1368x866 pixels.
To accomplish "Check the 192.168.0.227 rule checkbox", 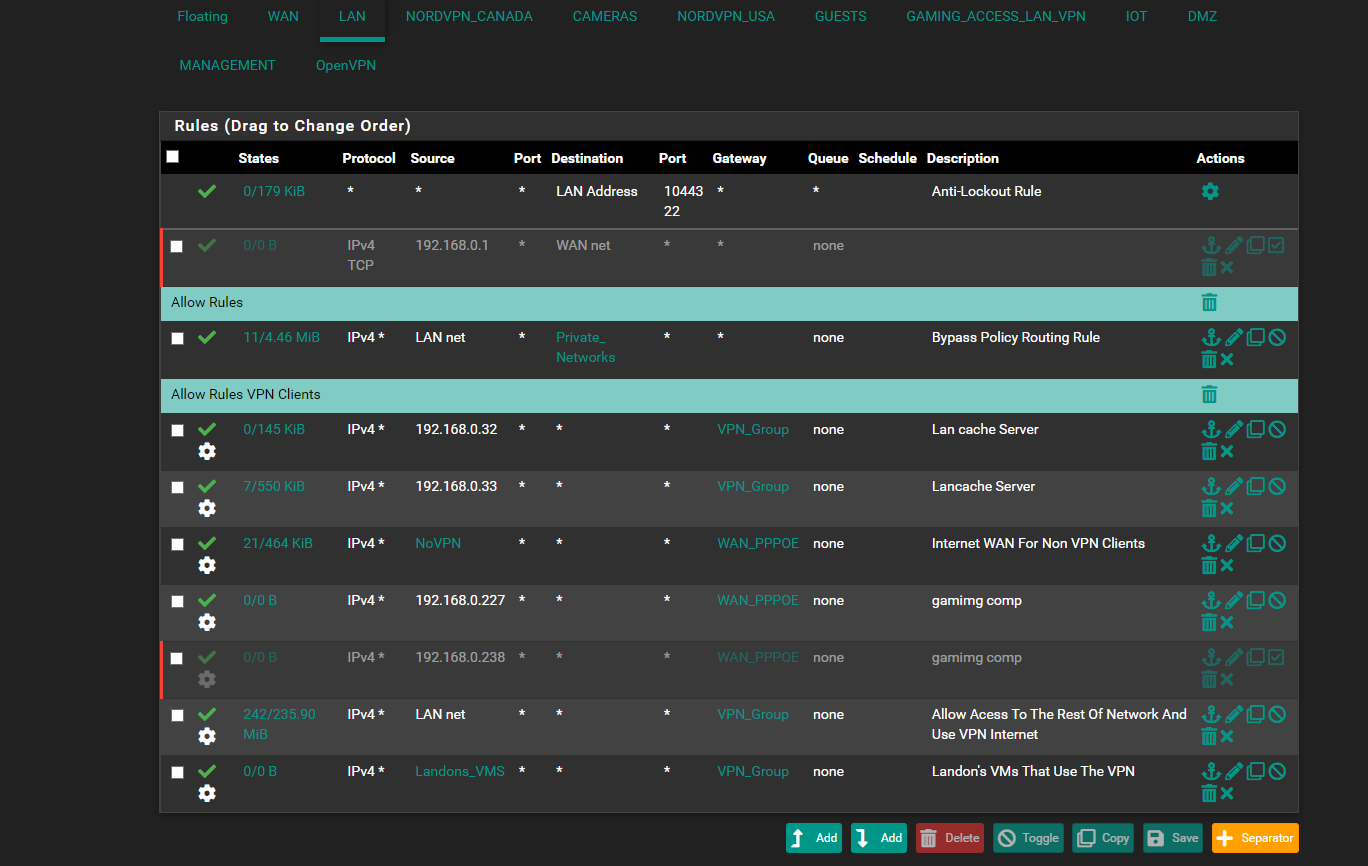I will pyautogui.click(x=177, y=601).
